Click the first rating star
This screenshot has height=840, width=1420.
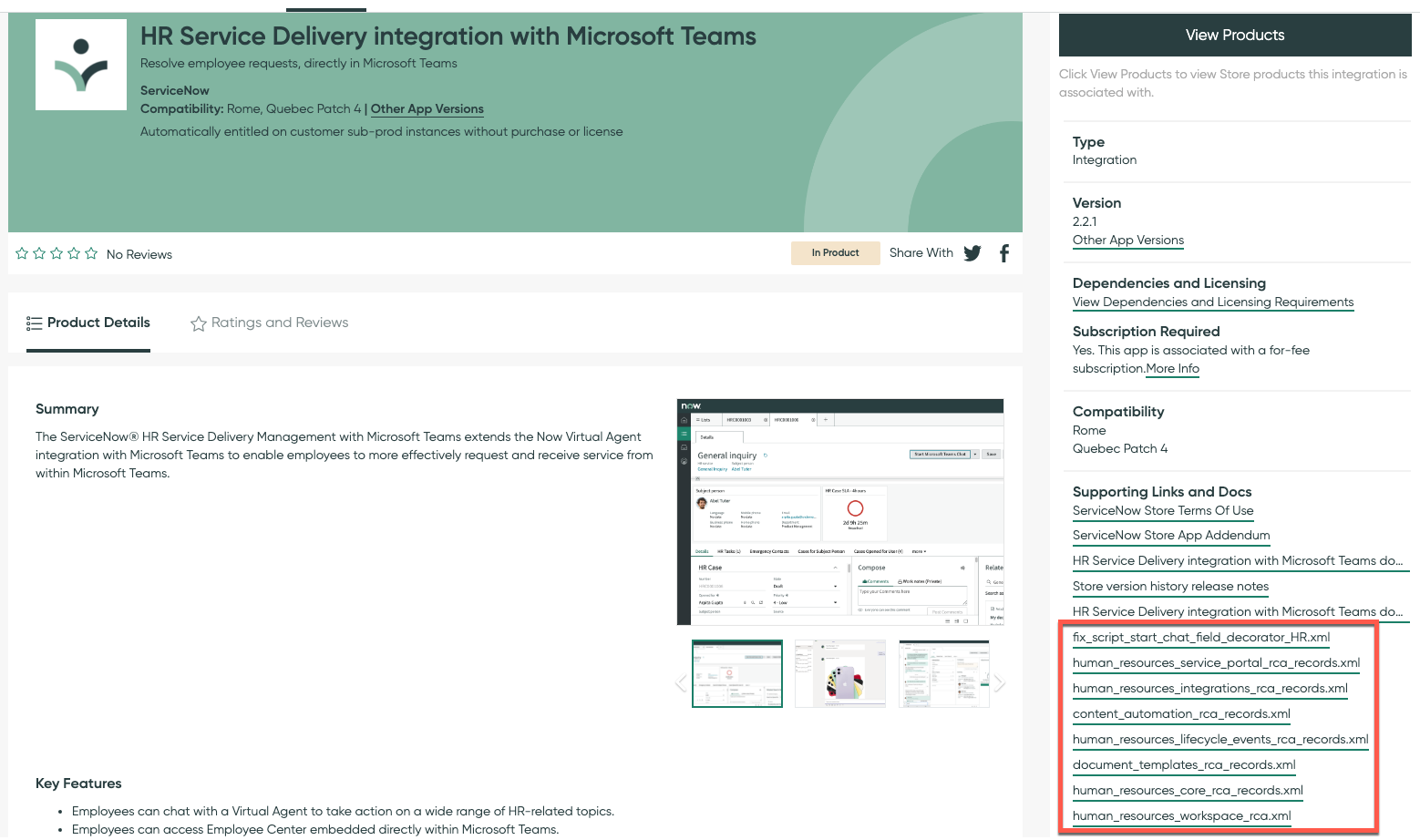pos(22,253)
